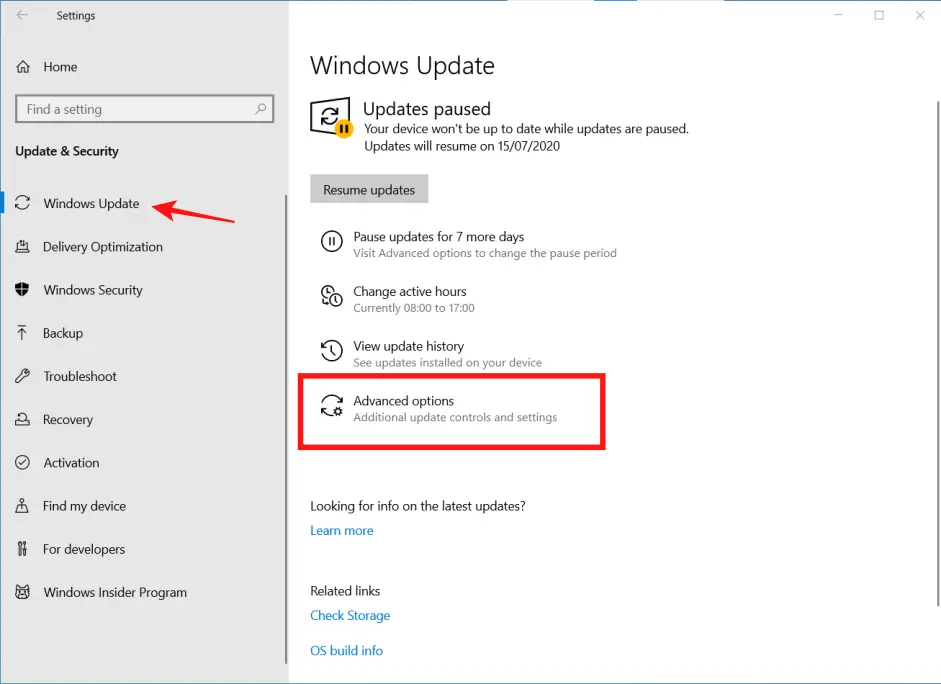Click the Windows Security shield icon

point(22,289)
